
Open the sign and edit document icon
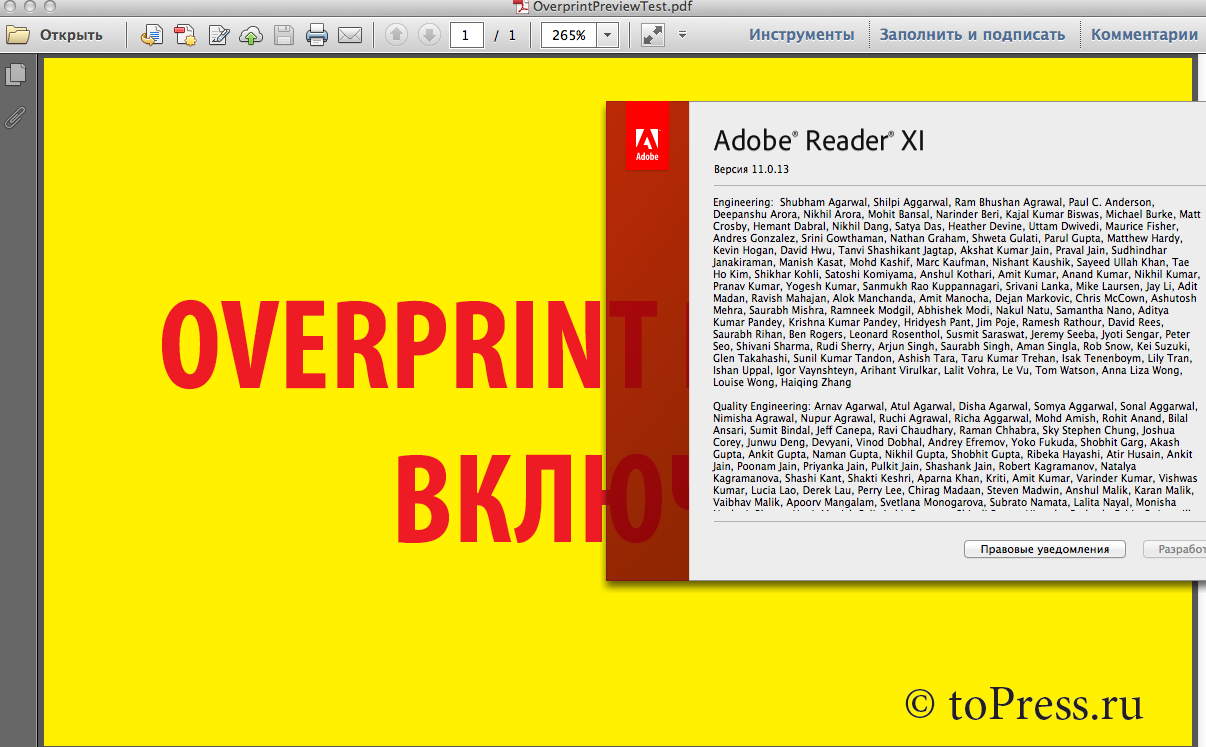click(218, 35)
